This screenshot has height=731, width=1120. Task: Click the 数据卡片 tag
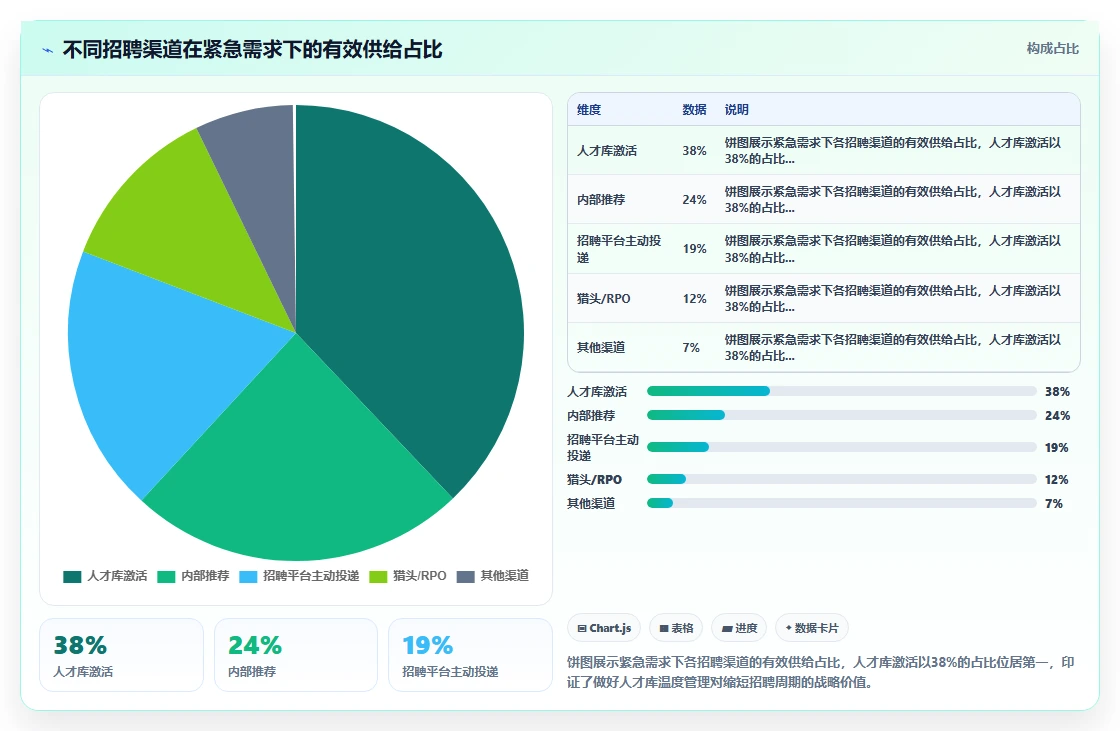pyautogui.click(x=811, y=628)
